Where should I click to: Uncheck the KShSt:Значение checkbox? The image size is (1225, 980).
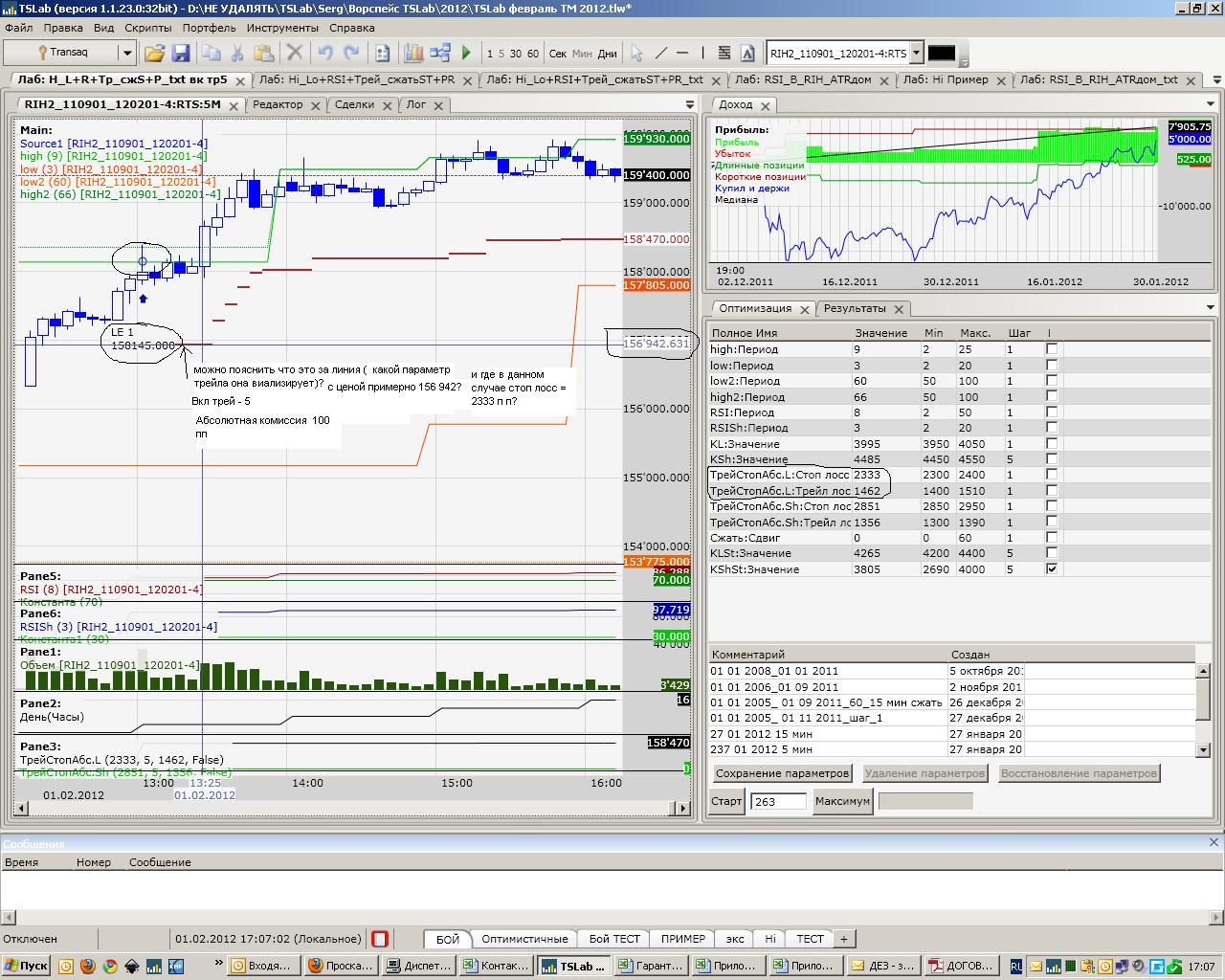1052,568
